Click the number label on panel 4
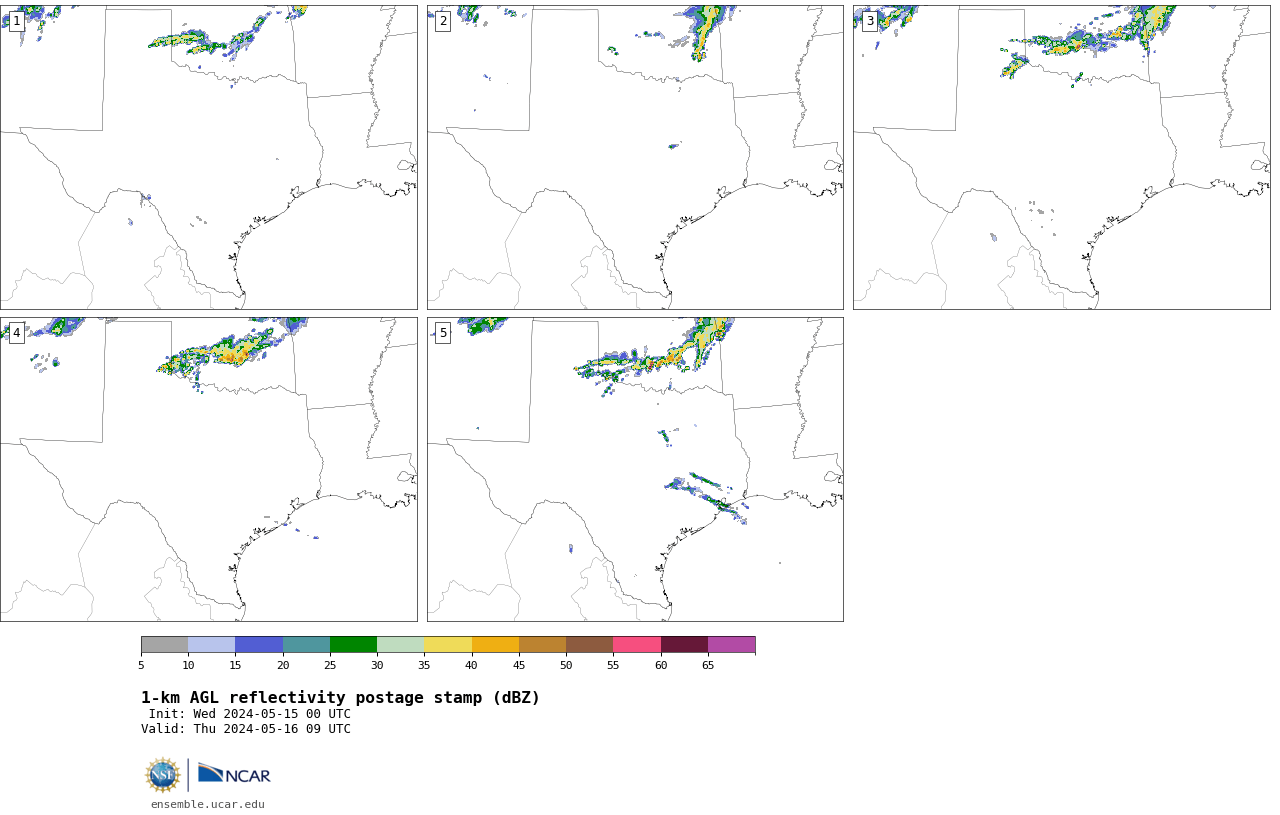This screenshot has width=1280, height=815. (17, 333)
